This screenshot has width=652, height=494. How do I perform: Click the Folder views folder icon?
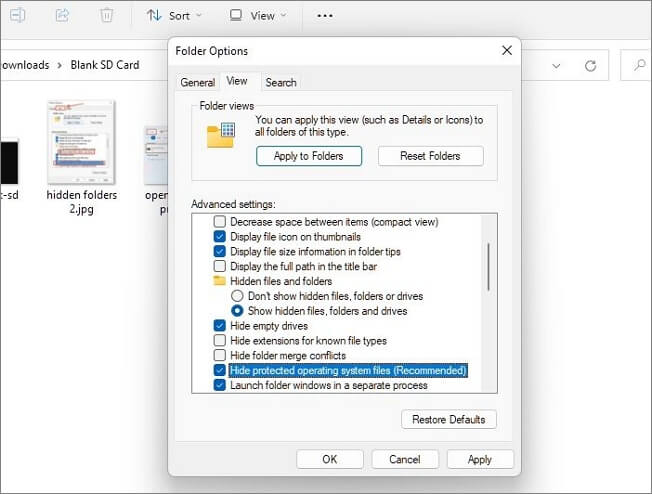click(x=220, y=134)
